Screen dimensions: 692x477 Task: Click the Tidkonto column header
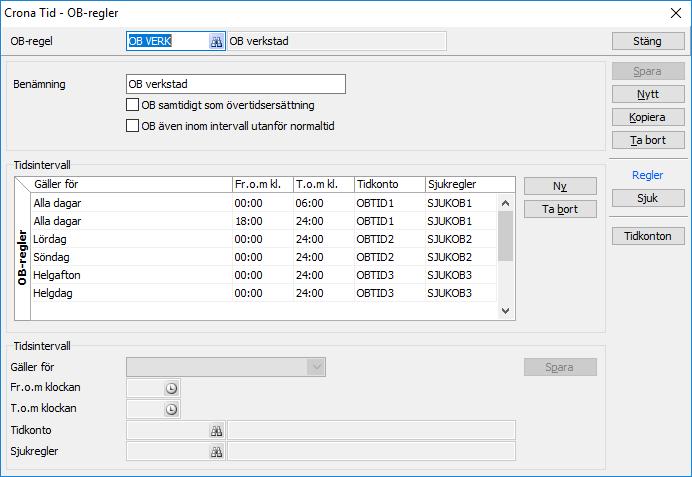(x=390, y=184)
